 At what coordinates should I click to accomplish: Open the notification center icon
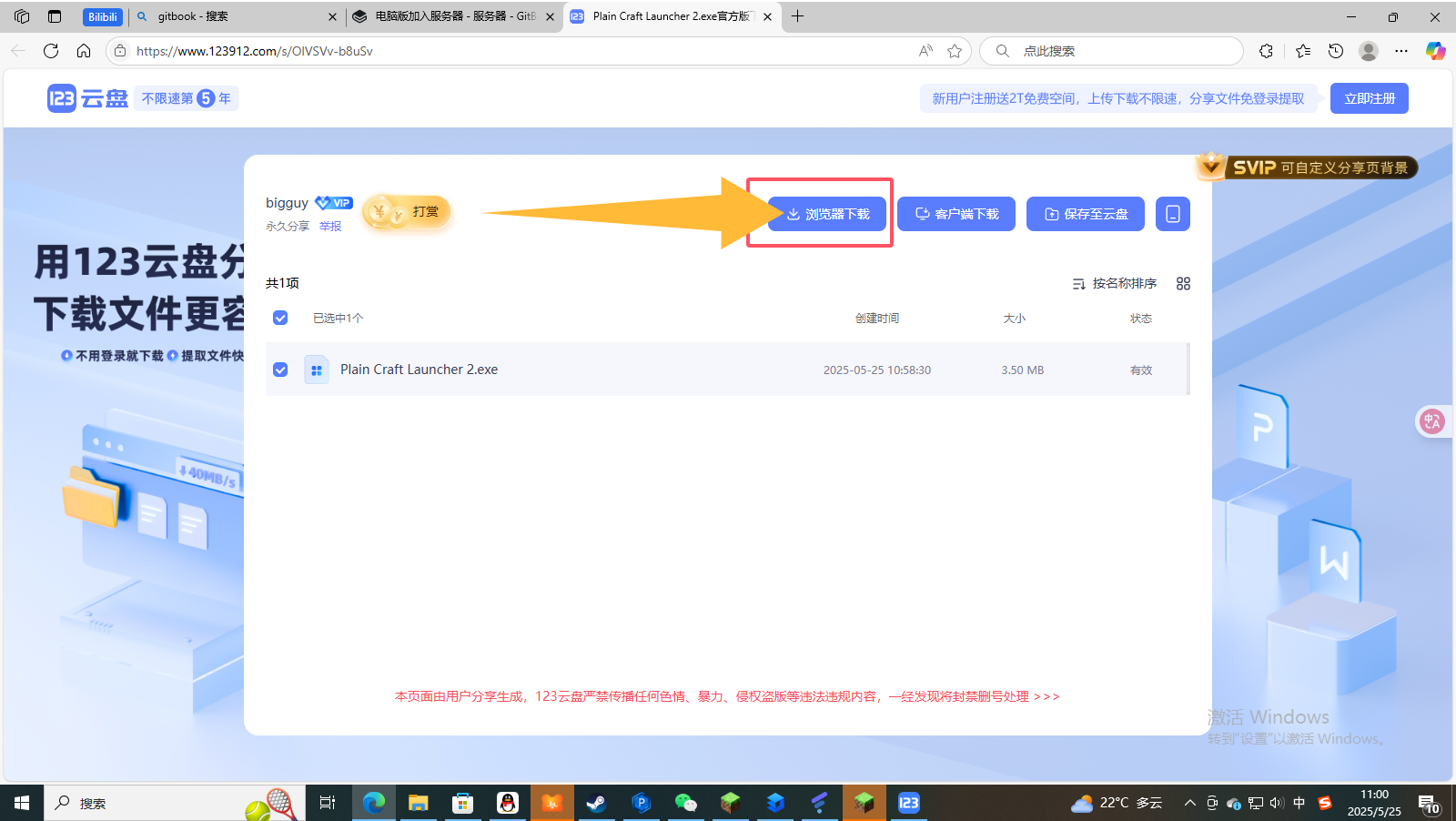pos(1429,803)
